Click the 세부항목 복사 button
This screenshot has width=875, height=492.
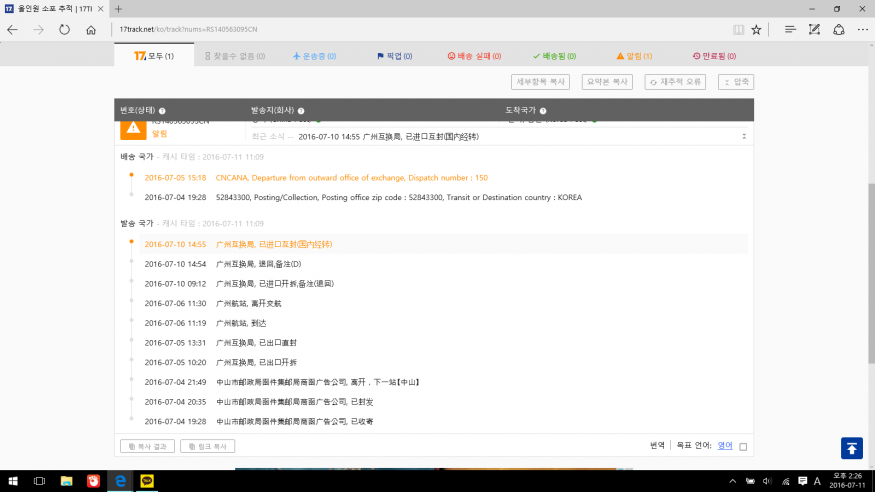[540, 82]
